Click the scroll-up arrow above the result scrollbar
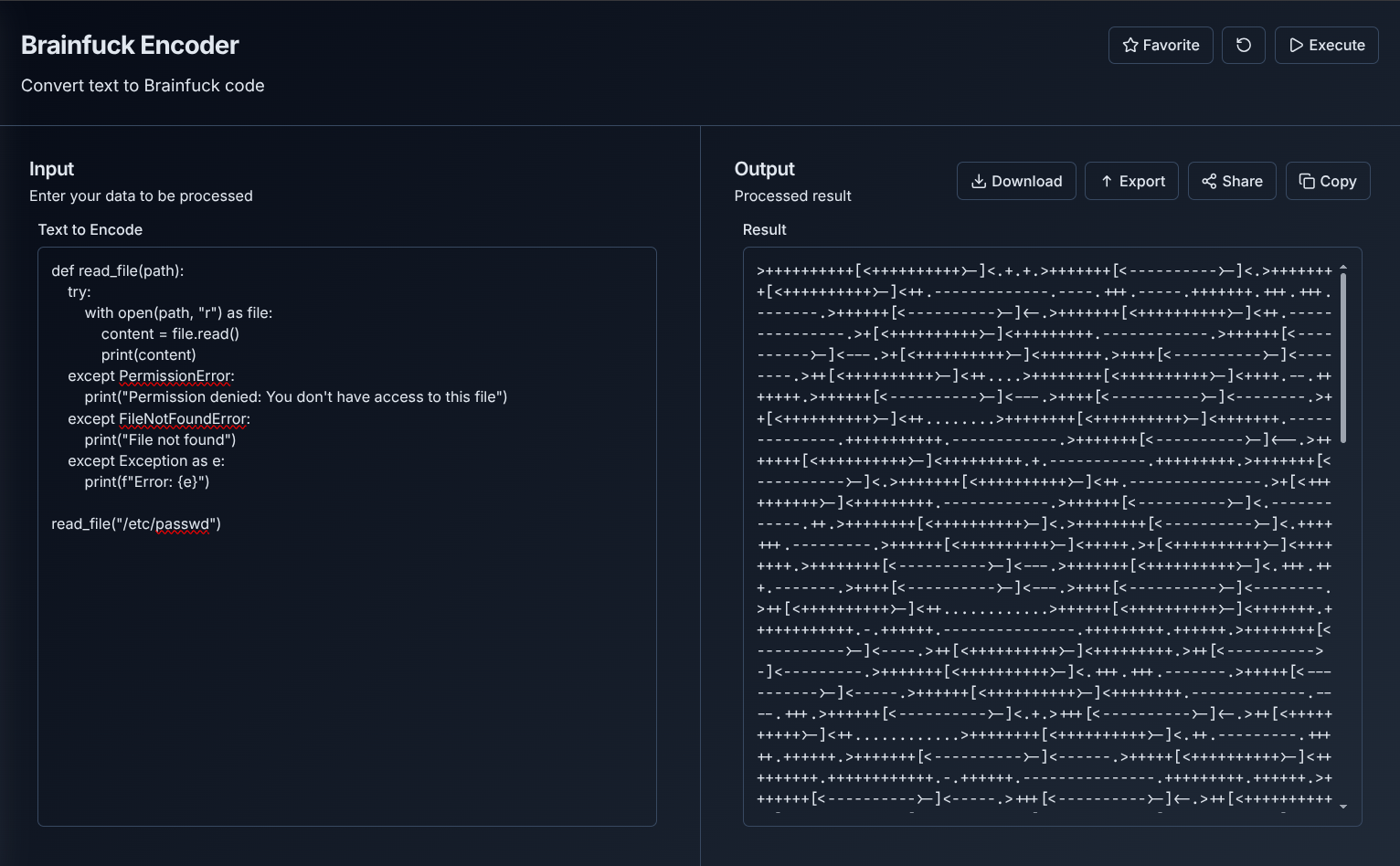 [x=1343, y=267]
